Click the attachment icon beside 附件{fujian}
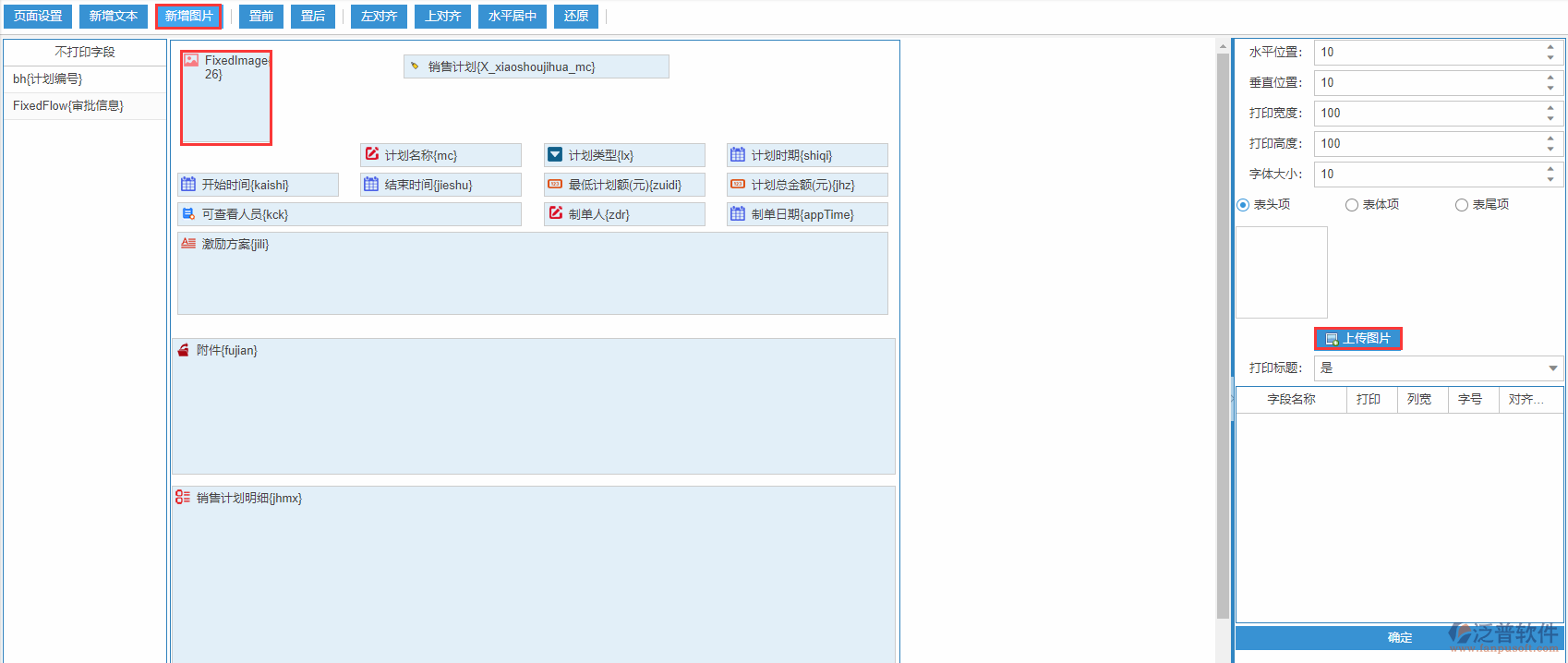1568x663 pixels. (x=183, y=350)
